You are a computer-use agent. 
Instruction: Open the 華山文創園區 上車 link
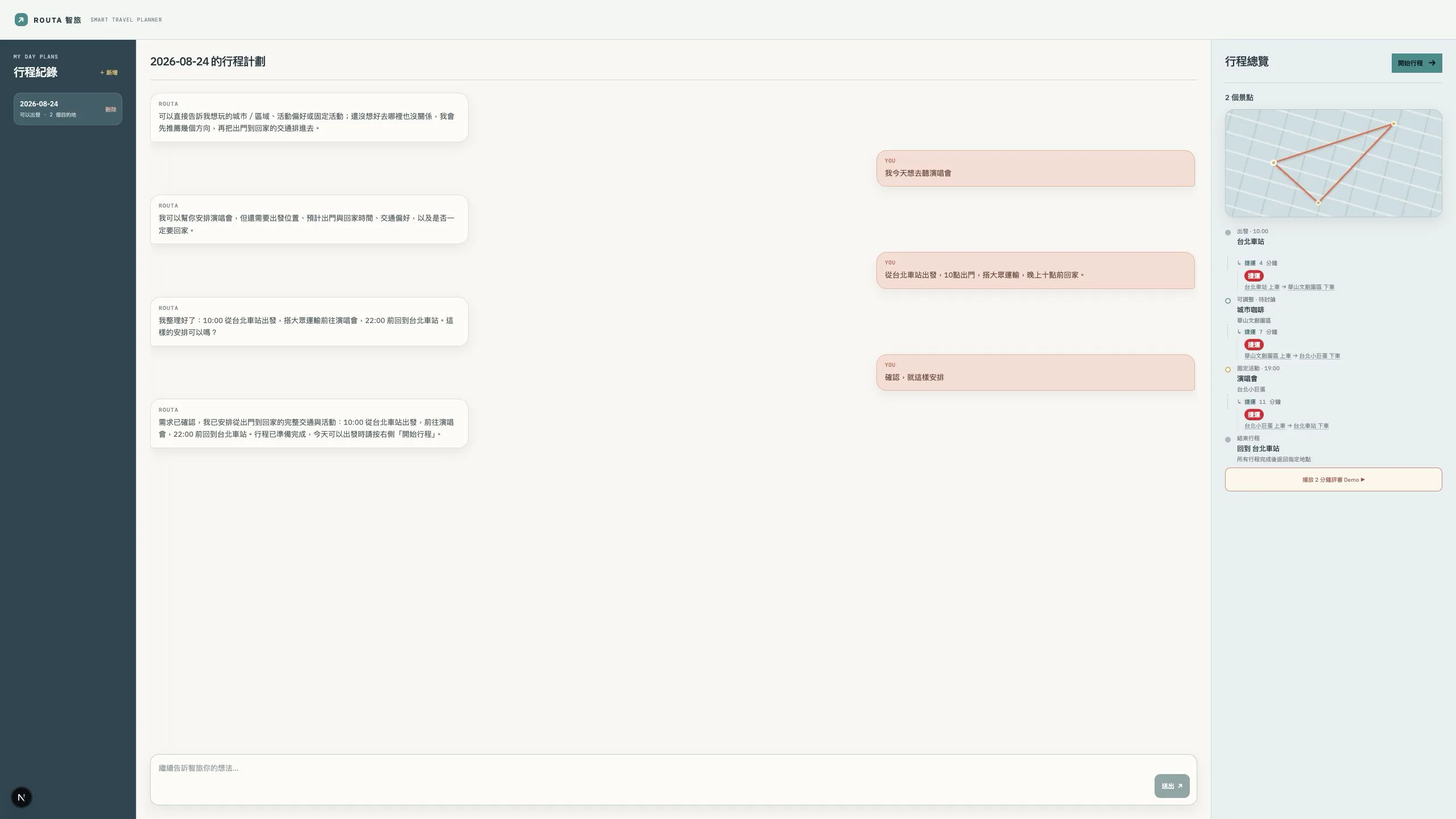point(1267,356)
